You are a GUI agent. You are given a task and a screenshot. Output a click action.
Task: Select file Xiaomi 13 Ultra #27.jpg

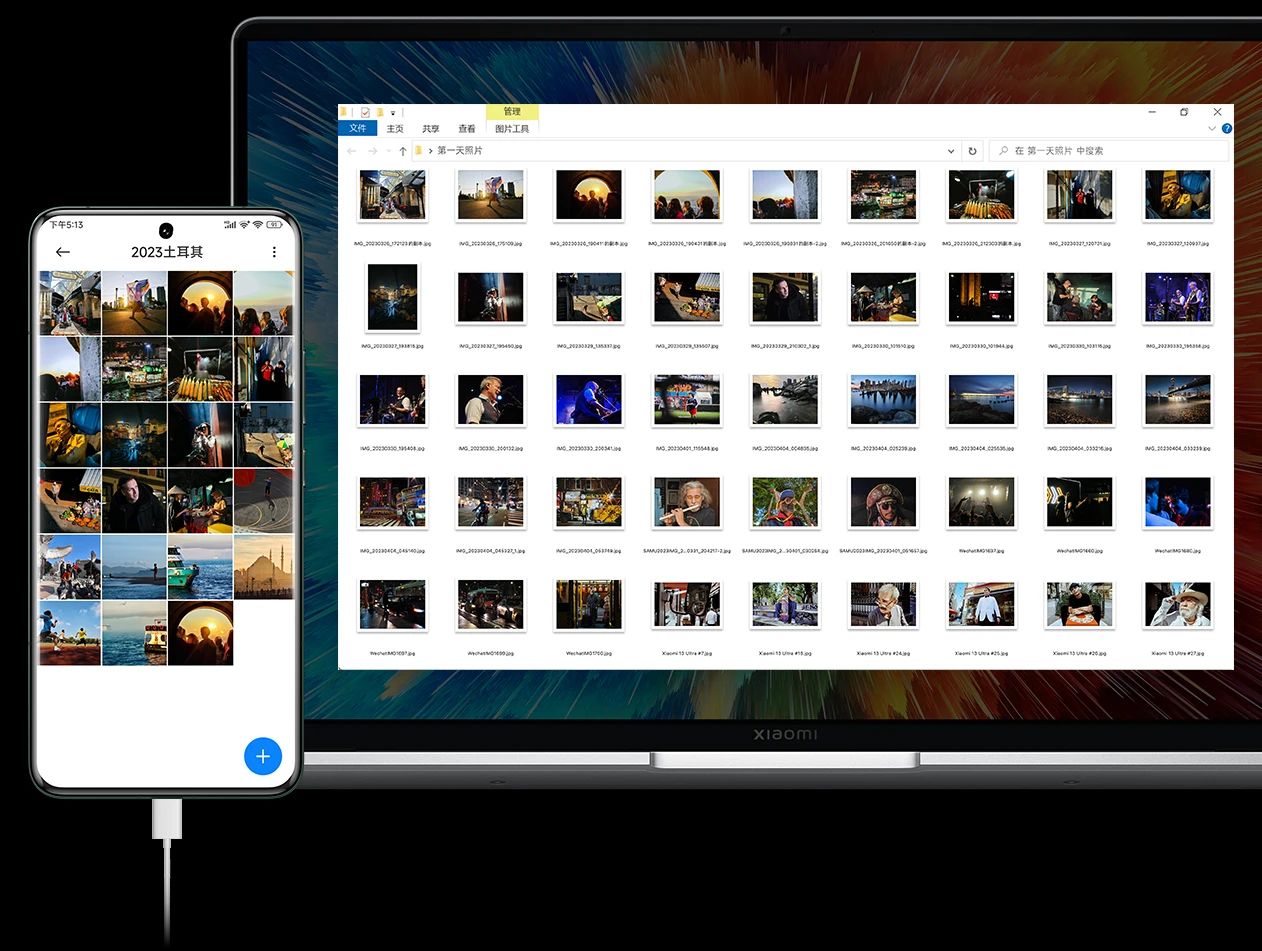1178,605
